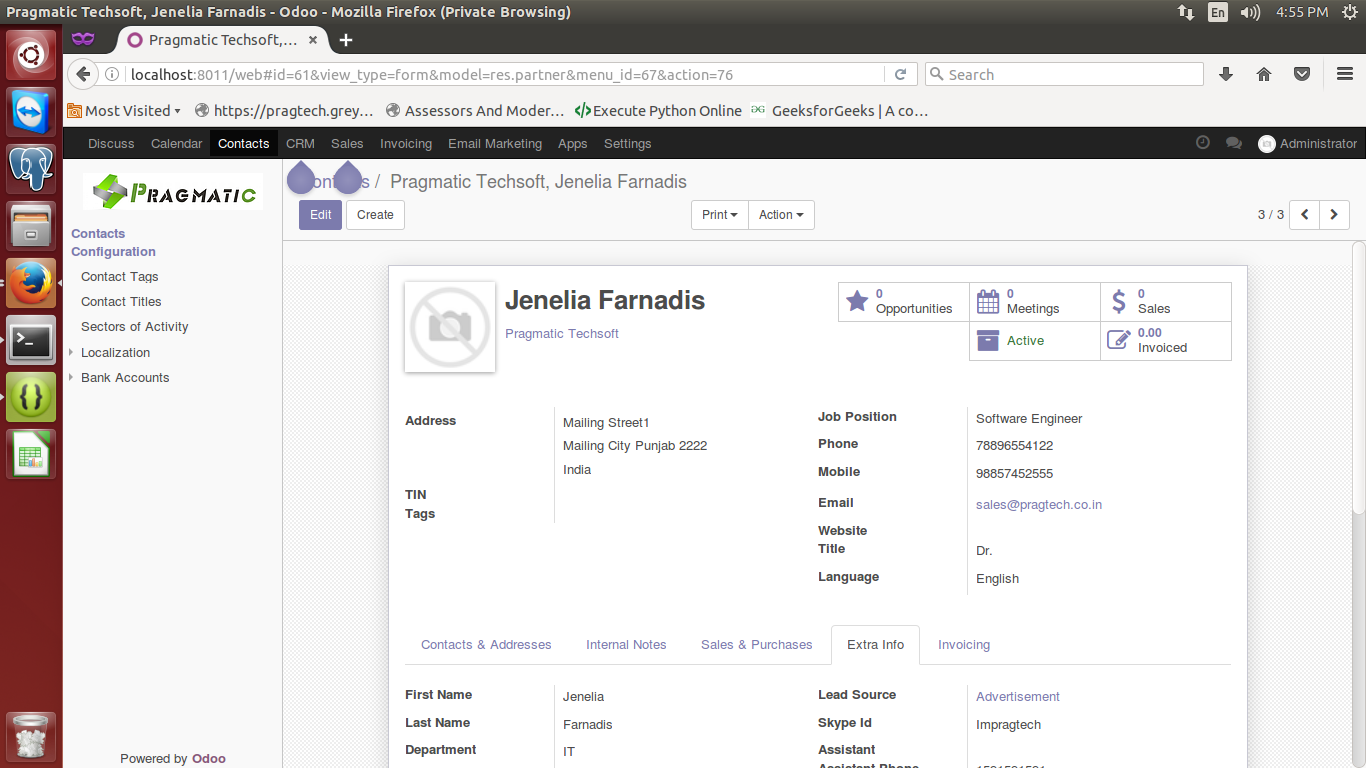Switch to Internal Notes tab
Image resolution: width=1366 pixels, height=768 pixels.
pyautogui.click(x=626, y=645)
